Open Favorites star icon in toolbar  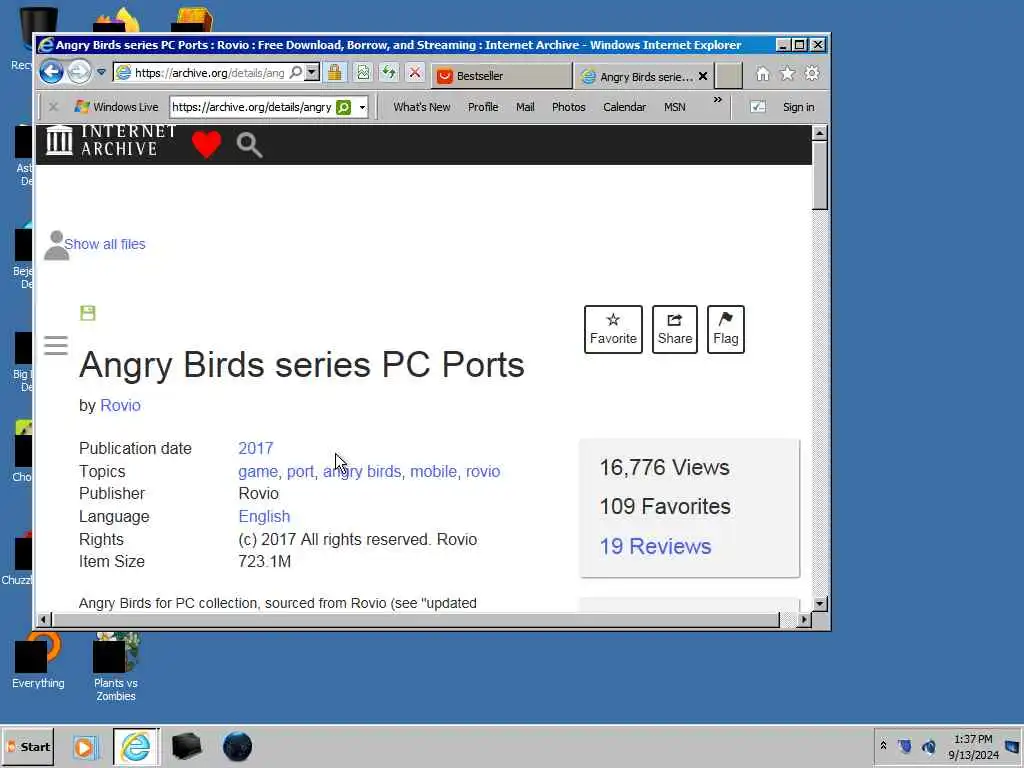tap(788, 74)
